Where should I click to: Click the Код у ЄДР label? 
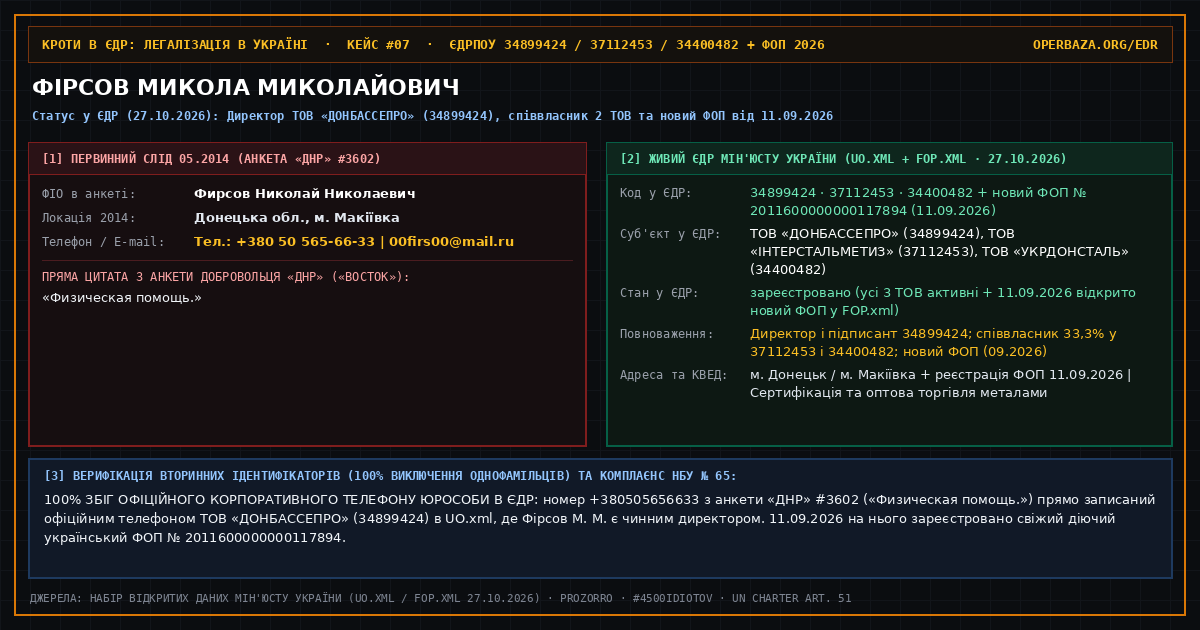click(x=656, y=194)
